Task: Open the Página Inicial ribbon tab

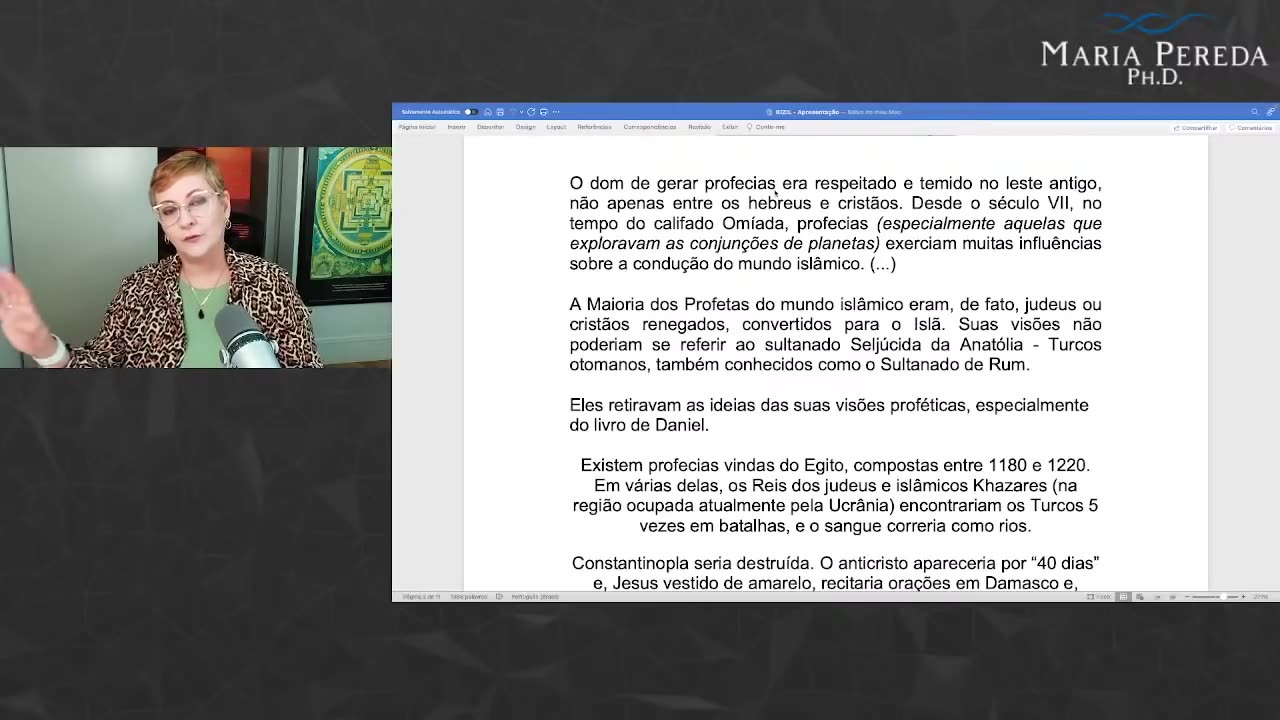Action: click(417, 127)
